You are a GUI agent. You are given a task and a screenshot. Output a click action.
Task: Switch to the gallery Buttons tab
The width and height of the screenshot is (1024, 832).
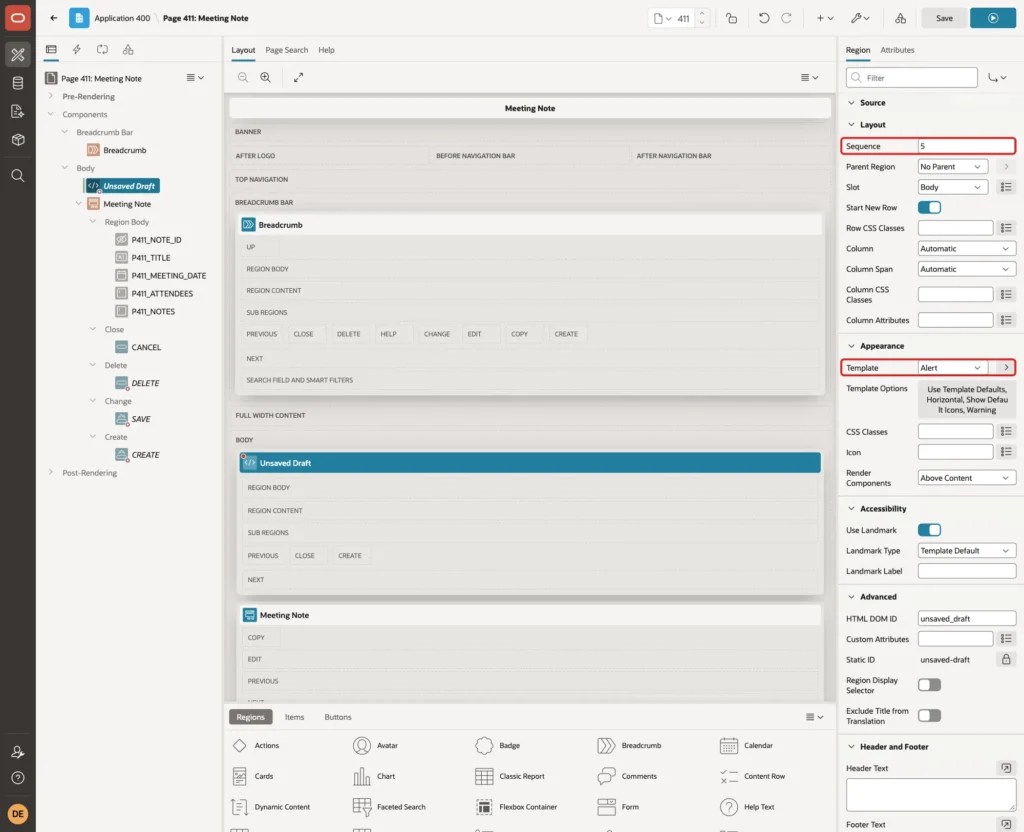click(338, 717)
